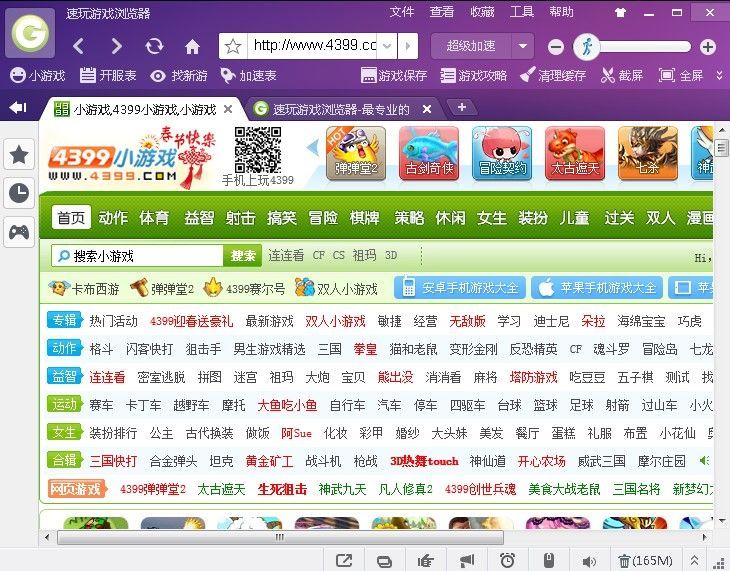Increase speed with plus button
This screenshot has height=571, width=730.
[x=708, y=47]
